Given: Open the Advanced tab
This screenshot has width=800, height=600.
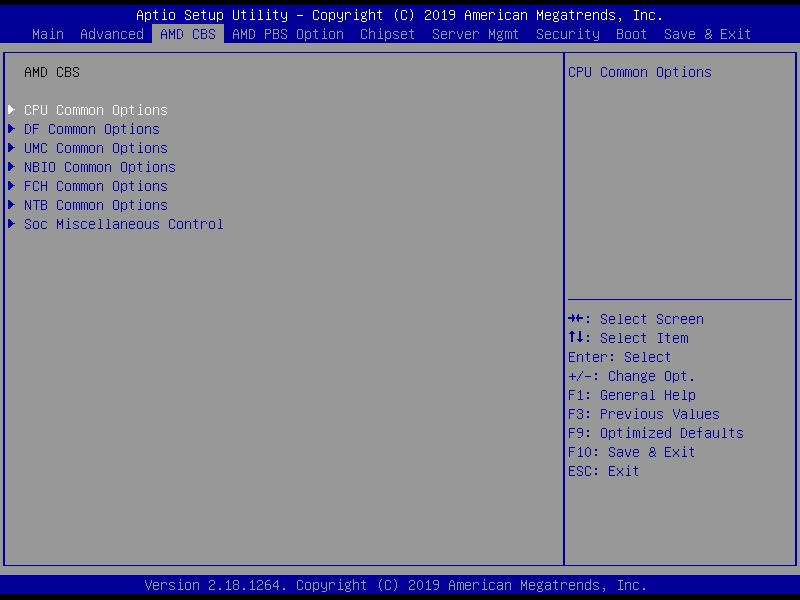Looking at the screenshot, I should pyautogui.click(x=112, y=34).
